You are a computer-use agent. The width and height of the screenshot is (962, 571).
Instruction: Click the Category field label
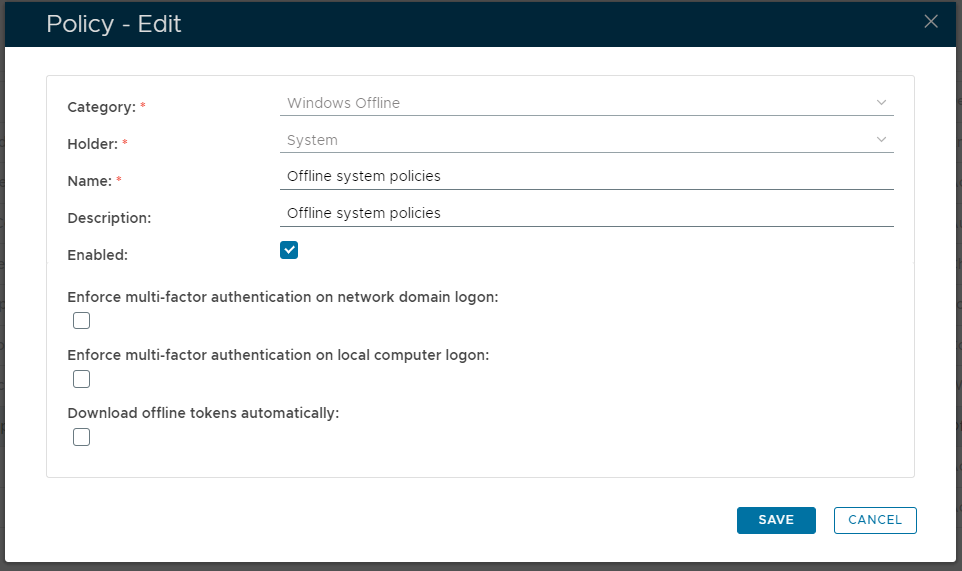click(101, 107)
